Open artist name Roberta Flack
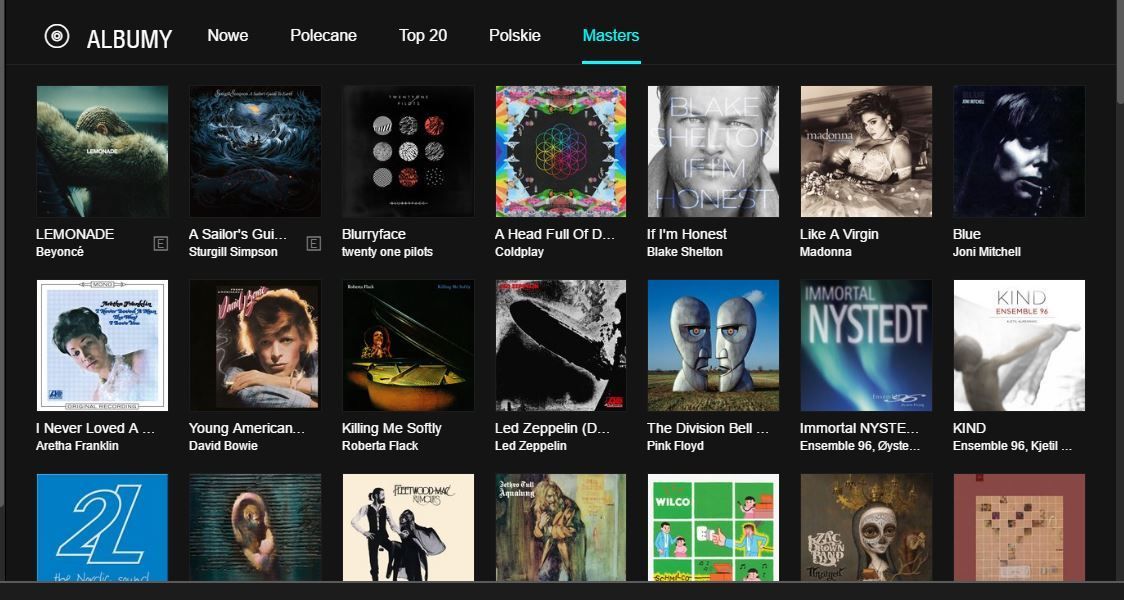 tap(382, 446)
